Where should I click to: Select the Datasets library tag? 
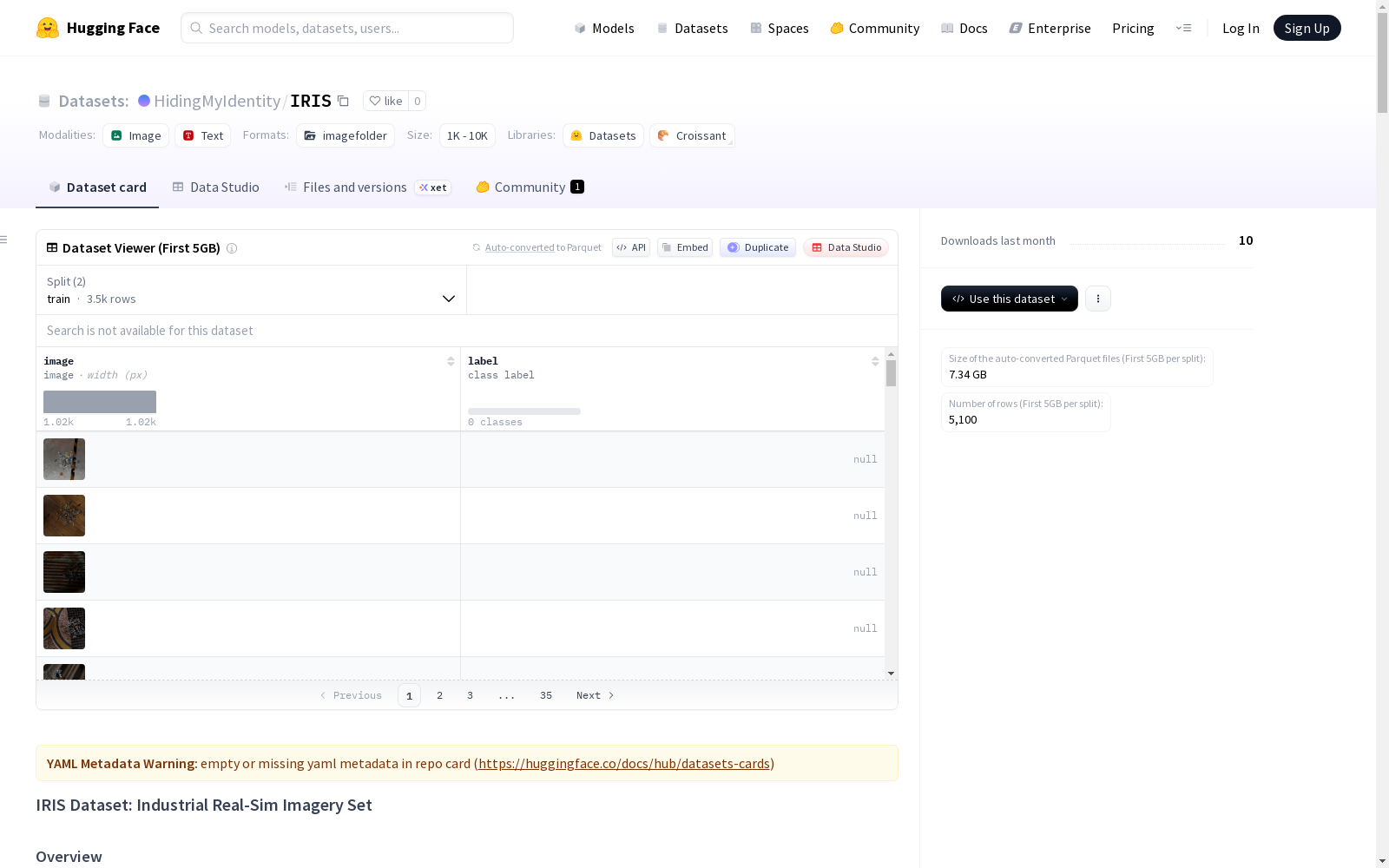click(603, 135)
